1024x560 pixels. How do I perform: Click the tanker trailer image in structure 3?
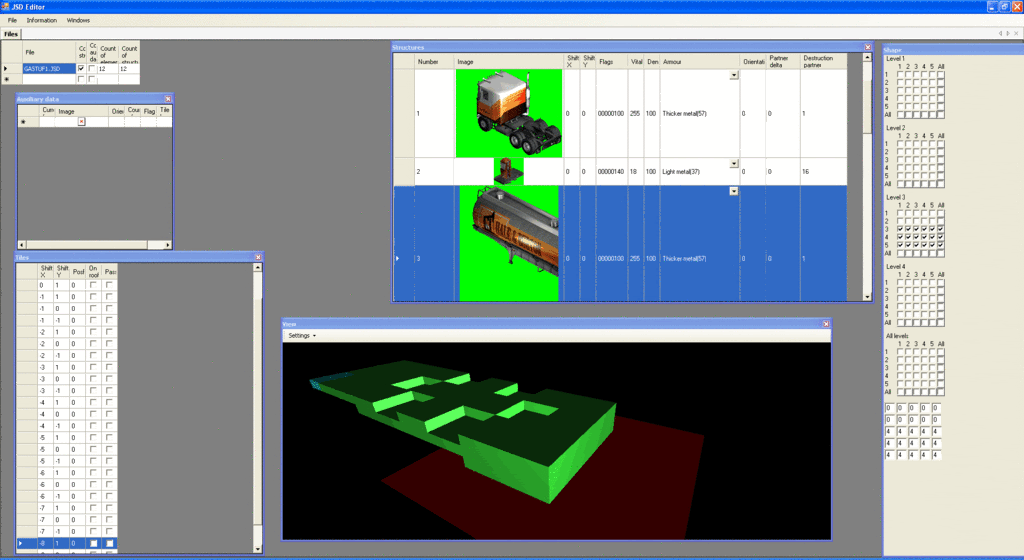tap(509, 243)
